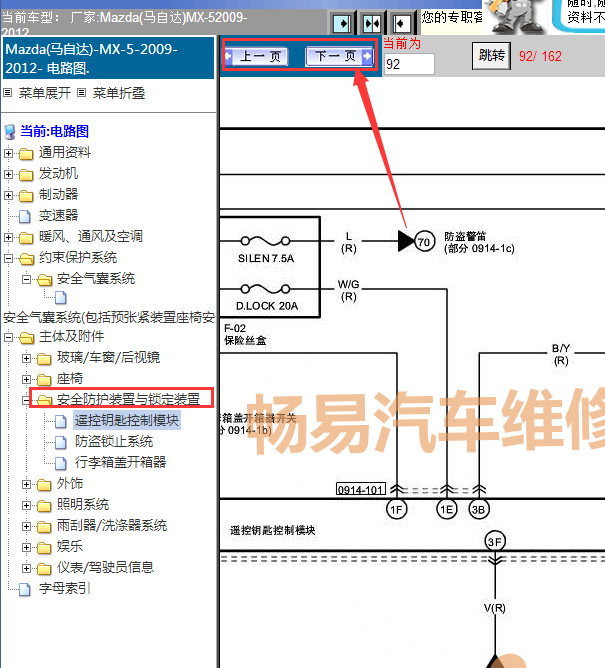Expand the 暖风、通风及空调 tree node
The width and height of the screenshot is (605, 668).
click(x=8, y=238)
